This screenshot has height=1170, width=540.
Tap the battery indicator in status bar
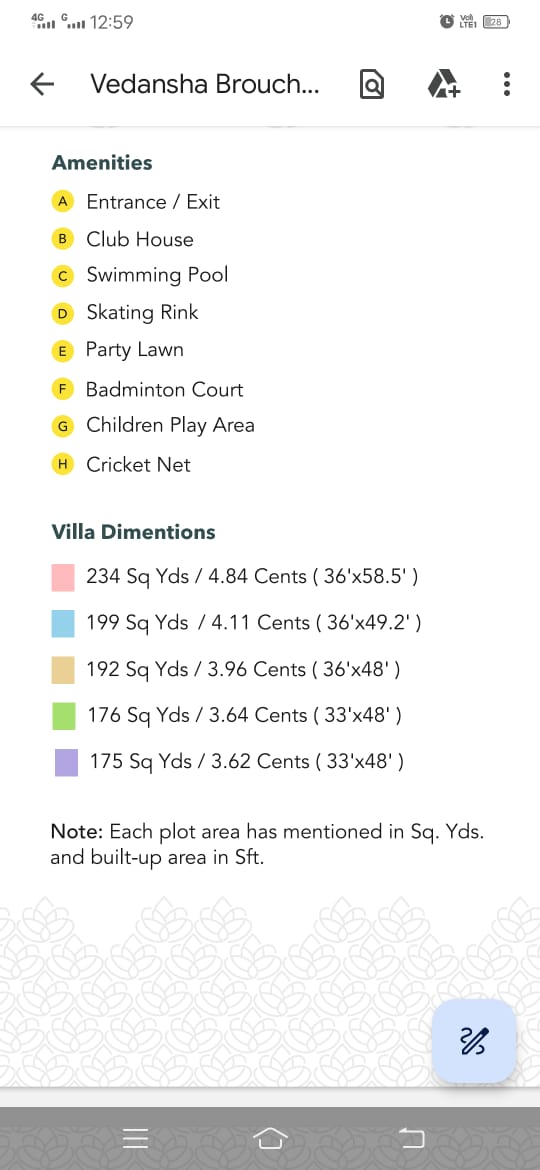tap(496, 22)
